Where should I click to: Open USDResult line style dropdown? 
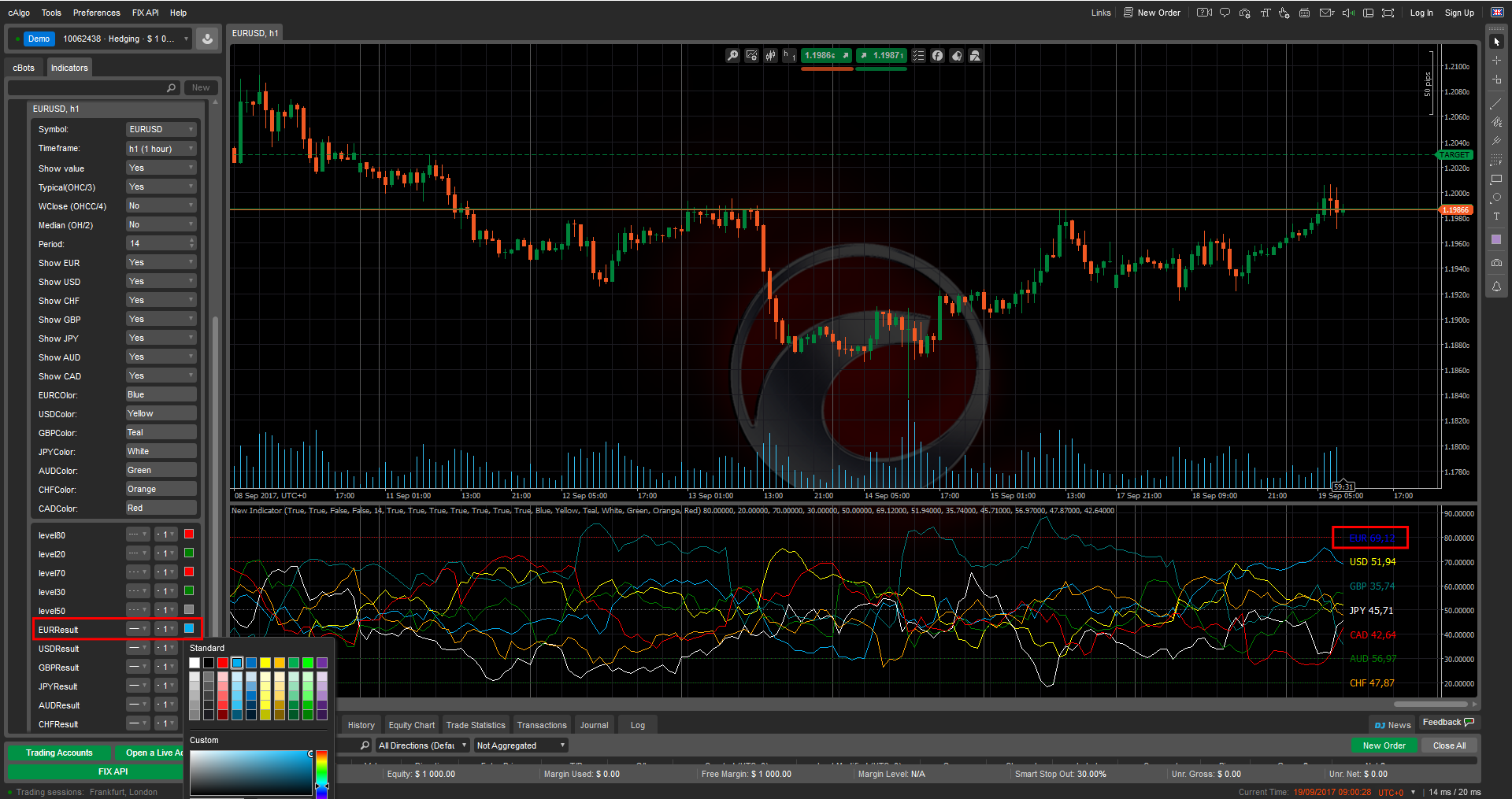[138, 648]
